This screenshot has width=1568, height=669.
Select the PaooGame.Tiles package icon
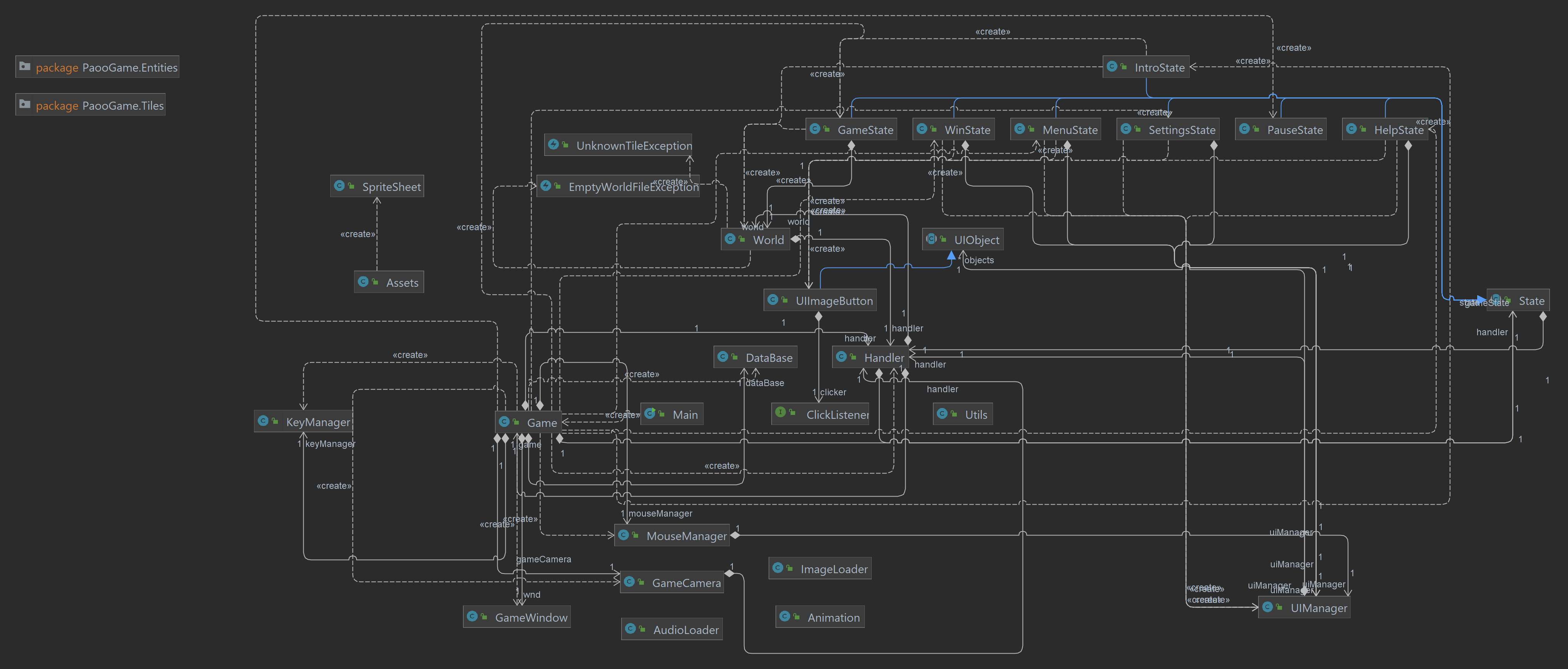coord(25,105)
